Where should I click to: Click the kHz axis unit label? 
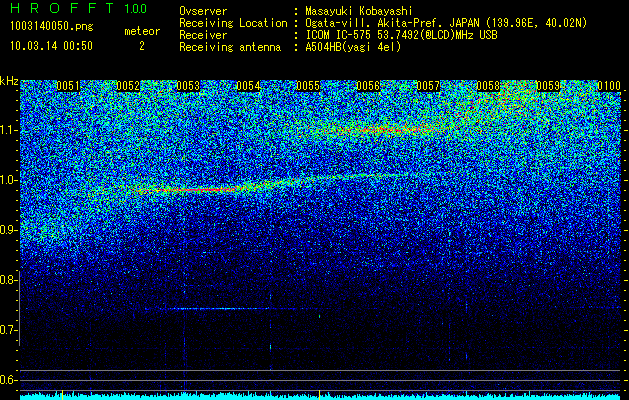pyautogui.click(x=9, y=81)
